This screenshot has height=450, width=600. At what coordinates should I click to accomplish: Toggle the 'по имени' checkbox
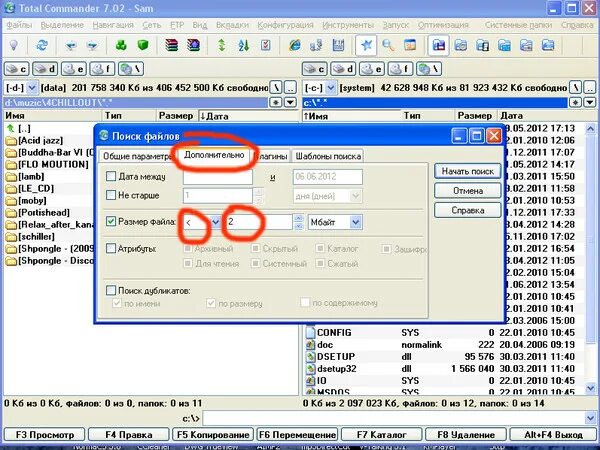point(117,303)
